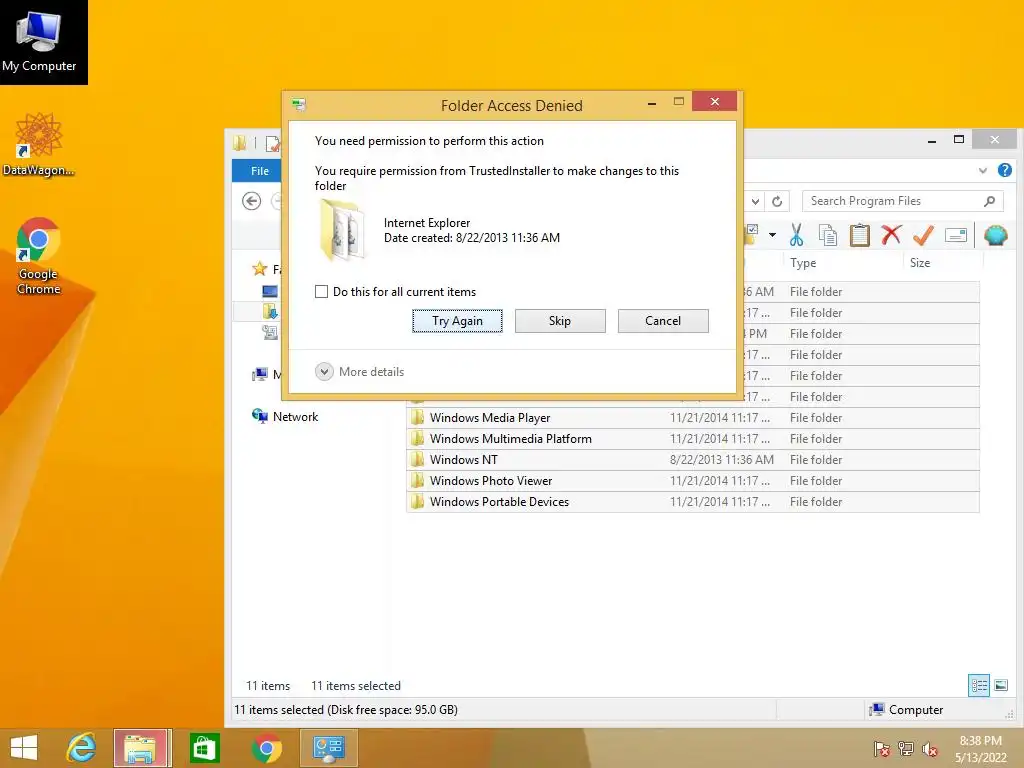Click the Windows NT date 8/22/2013 11:36 AM

pyautogui.click(x=722, y=460)
